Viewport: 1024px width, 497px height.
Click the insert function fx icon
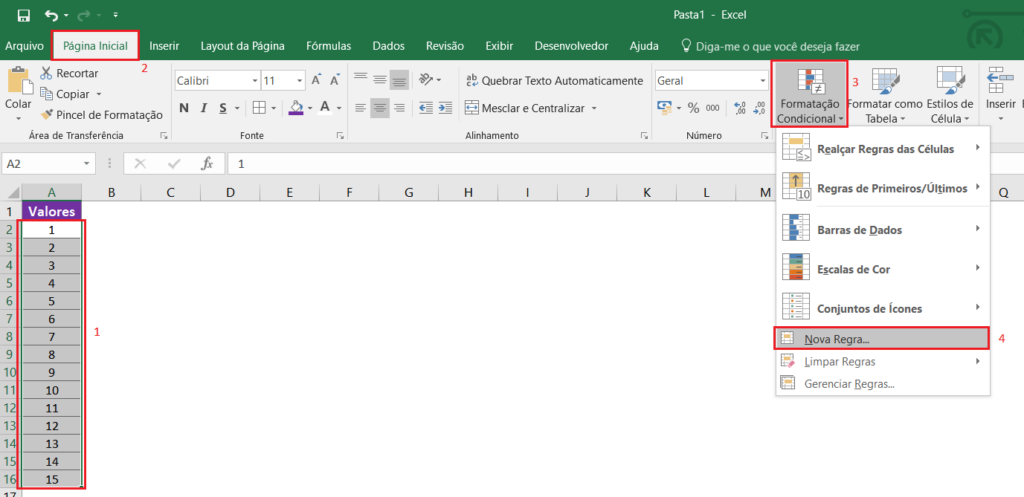pos(207,163)
